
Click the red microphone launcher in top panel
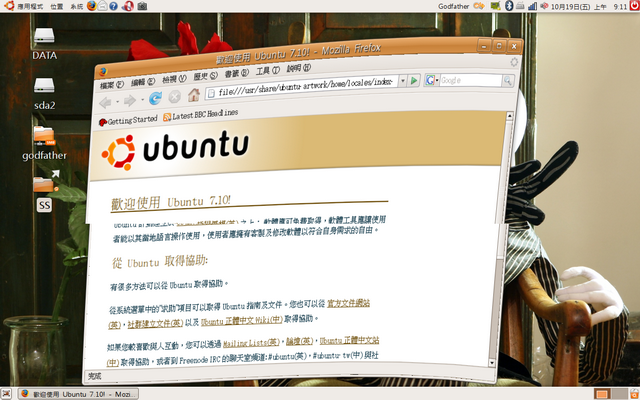click(127, 6)
